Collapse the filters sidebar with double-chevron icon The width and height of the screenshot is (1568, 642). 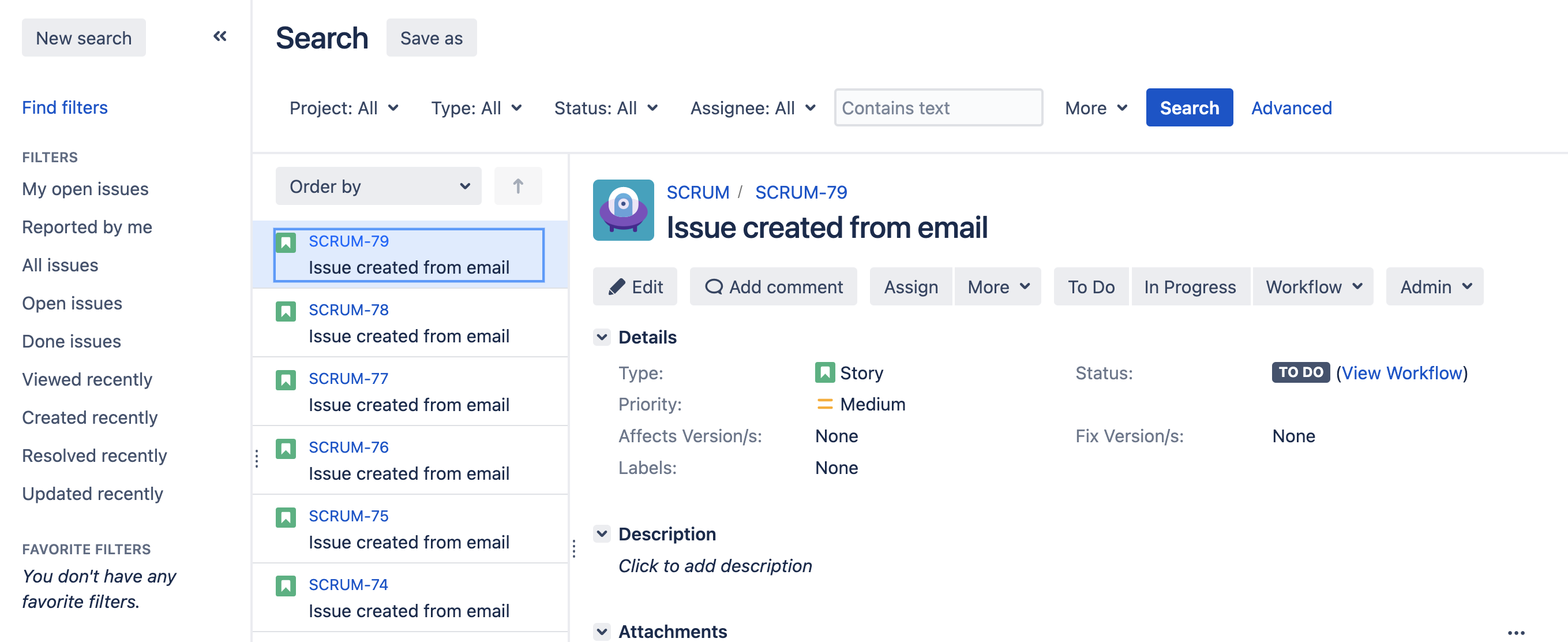click(x=220, y=36)
